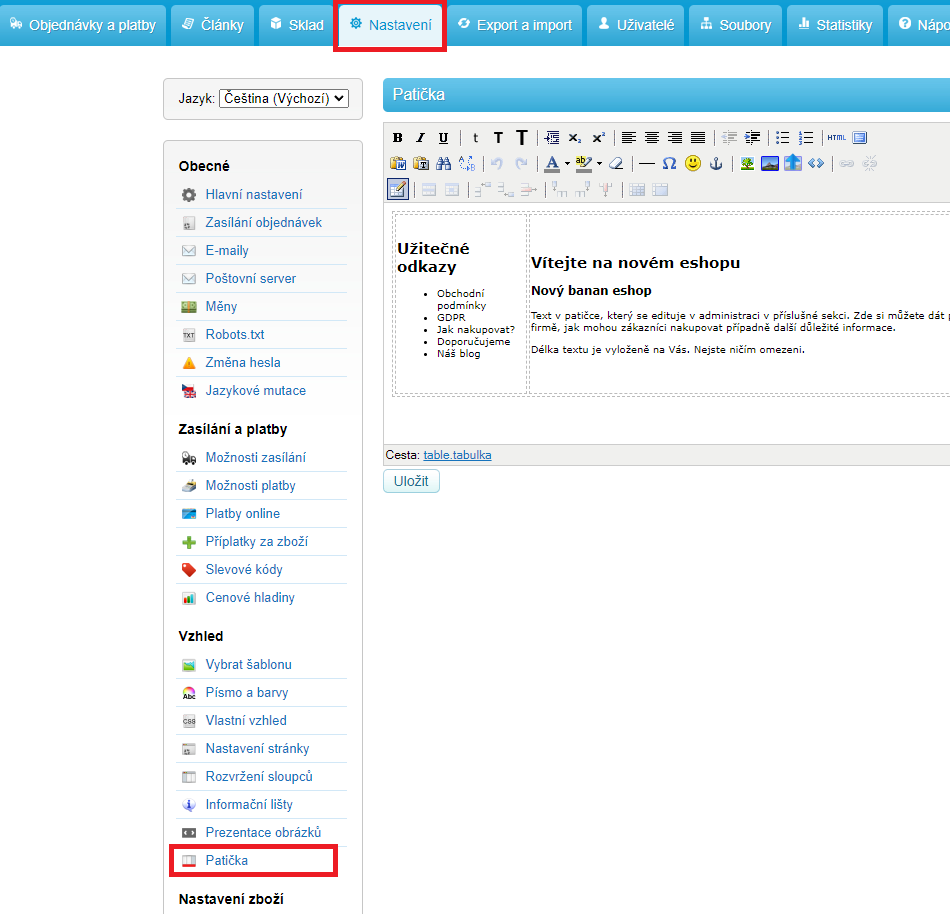Click the insert emoticon smiley icon

(693, 163)
